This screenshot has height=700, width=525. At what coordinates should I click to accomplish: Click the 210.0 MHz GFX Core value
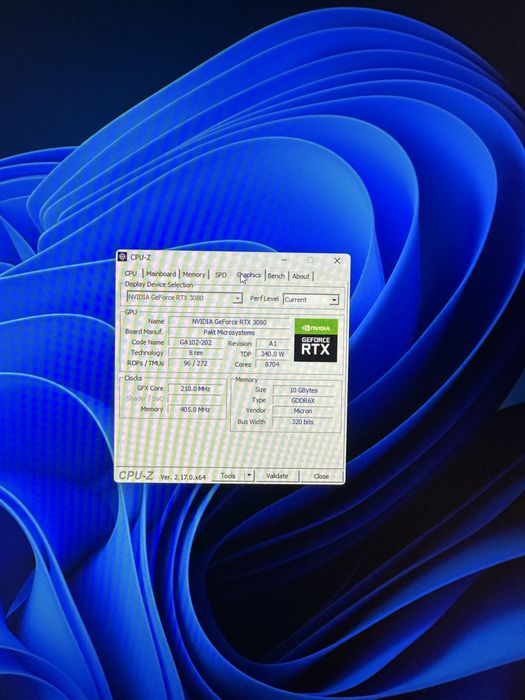click(195, 389)
